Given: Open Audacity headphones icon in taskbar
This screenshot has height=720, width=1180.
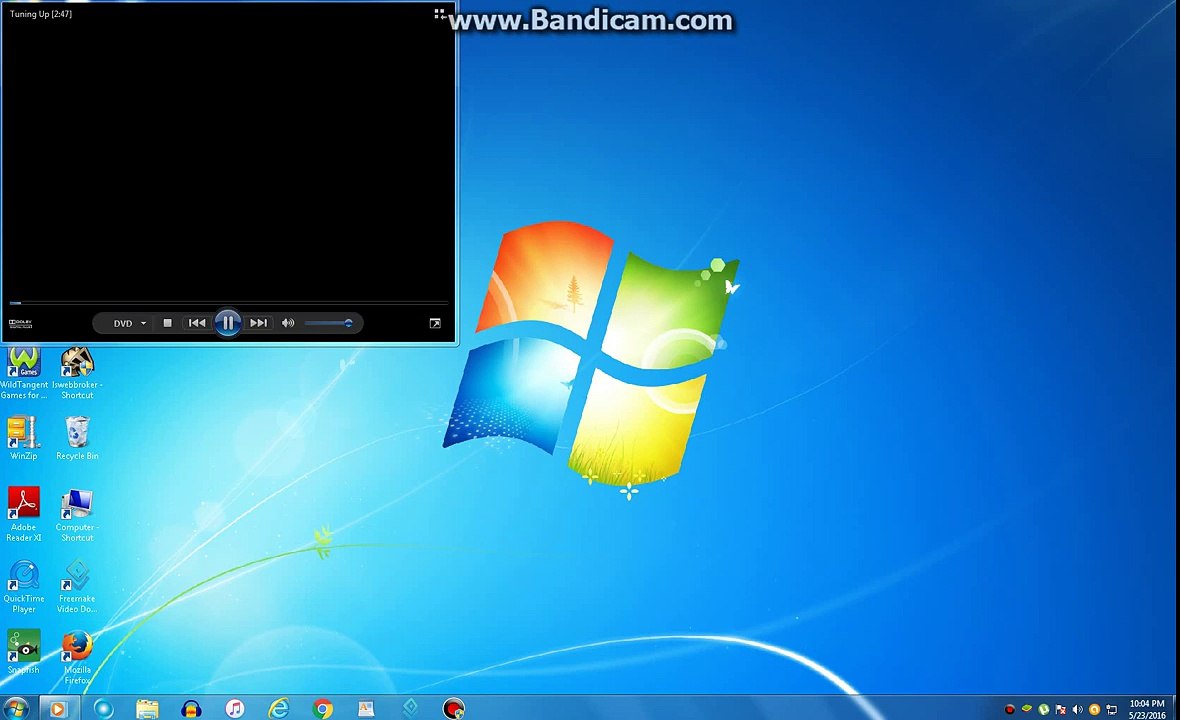Looking at the screenshot, I should (191, 708).
